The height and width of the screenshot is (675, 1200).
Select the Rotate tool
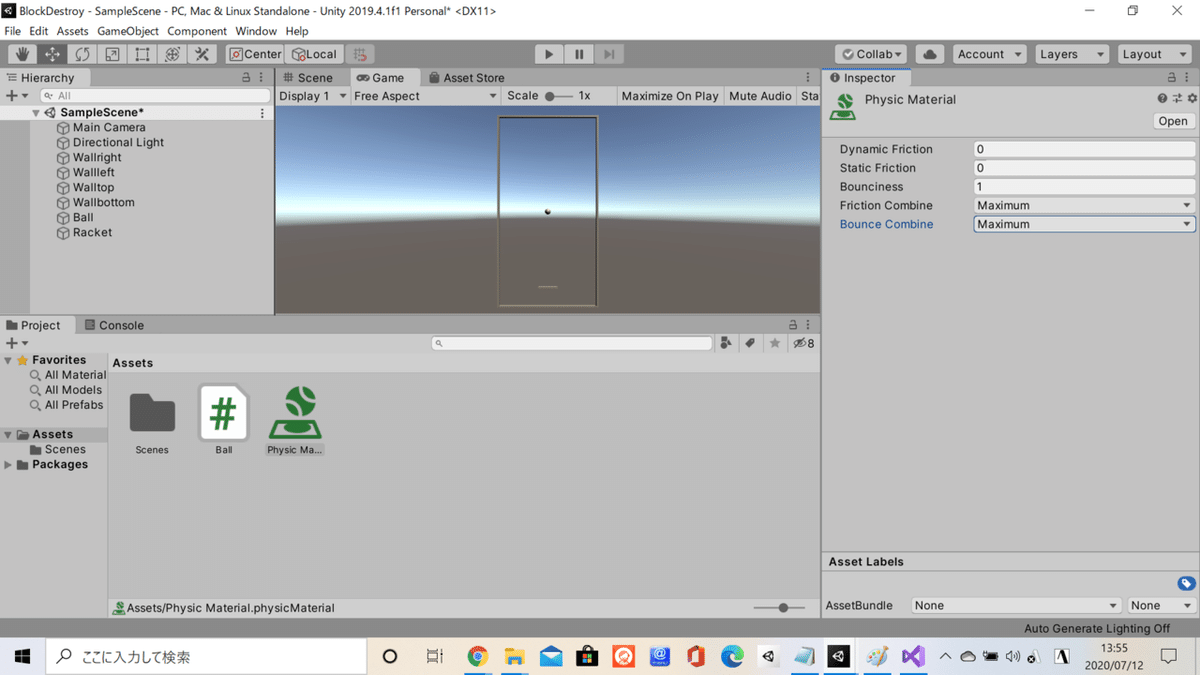[82, 54]
